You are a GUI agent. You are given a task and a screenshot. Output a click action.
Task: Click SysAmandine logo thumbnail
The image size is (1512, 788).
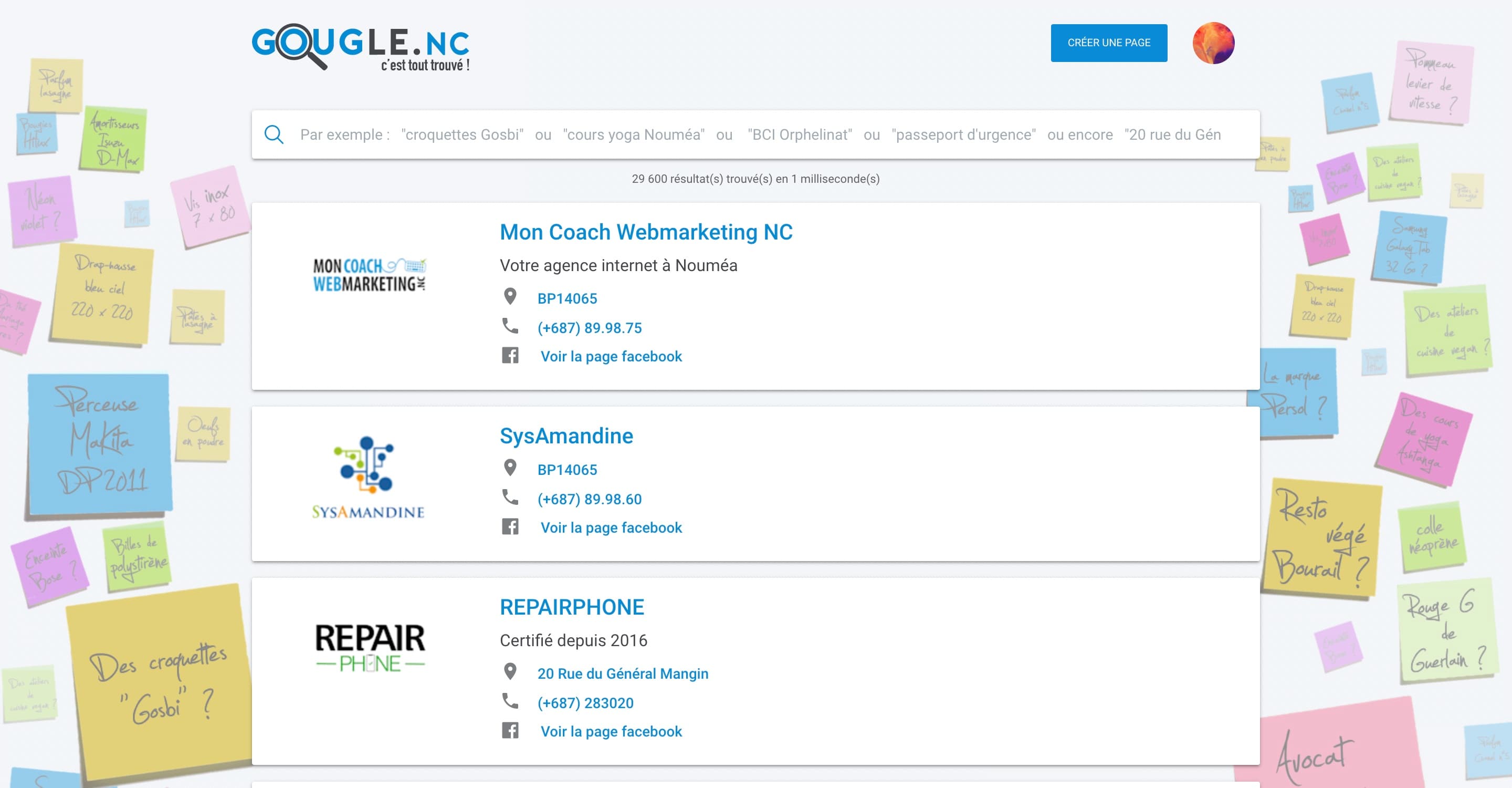point(367,478)
